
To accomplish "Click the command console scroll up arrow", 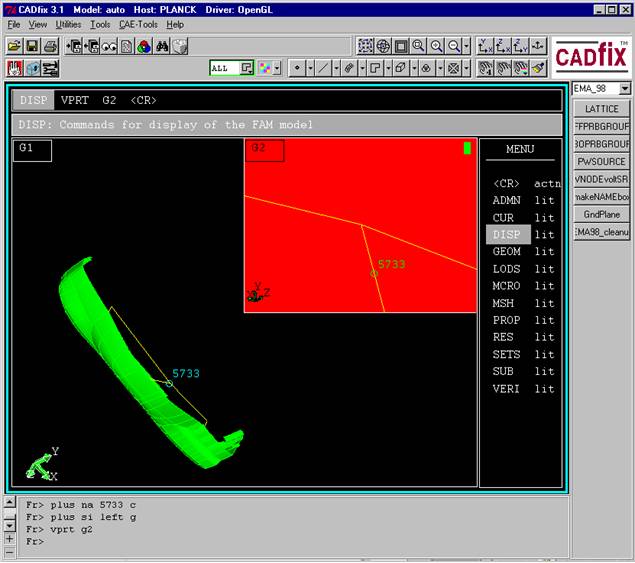I will 9,501.
